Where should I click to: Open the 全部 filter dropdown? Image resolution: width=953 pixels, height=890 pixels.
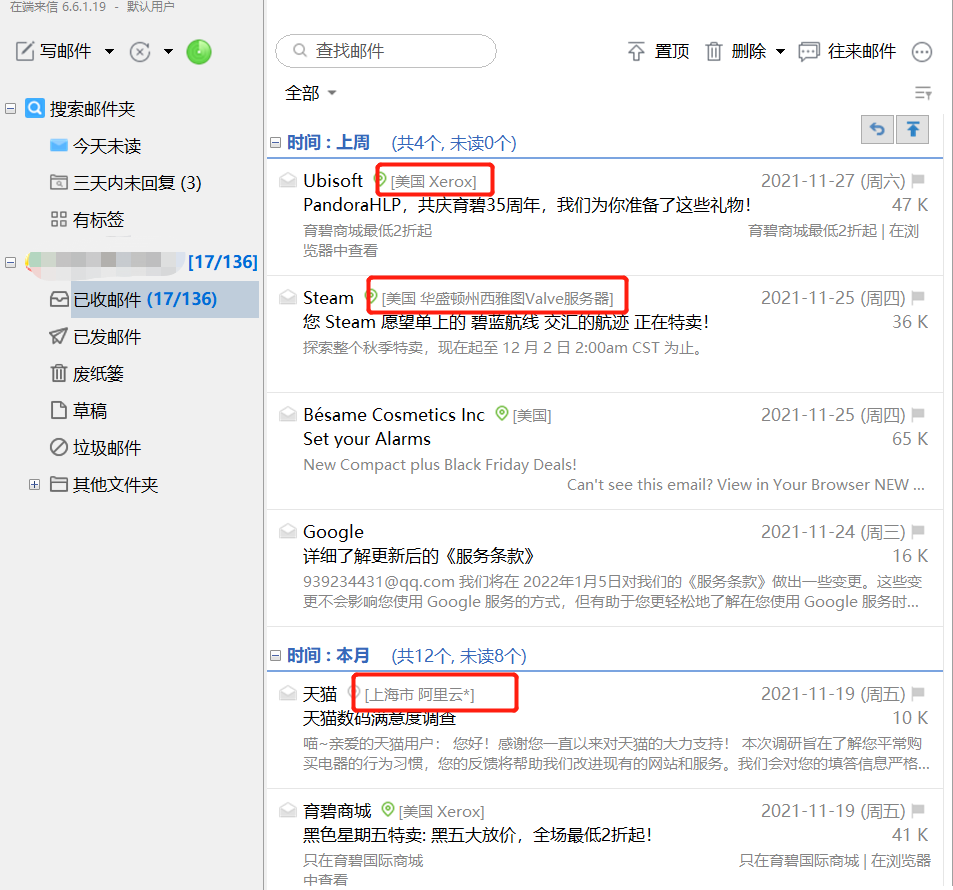(x=311, y=93)
